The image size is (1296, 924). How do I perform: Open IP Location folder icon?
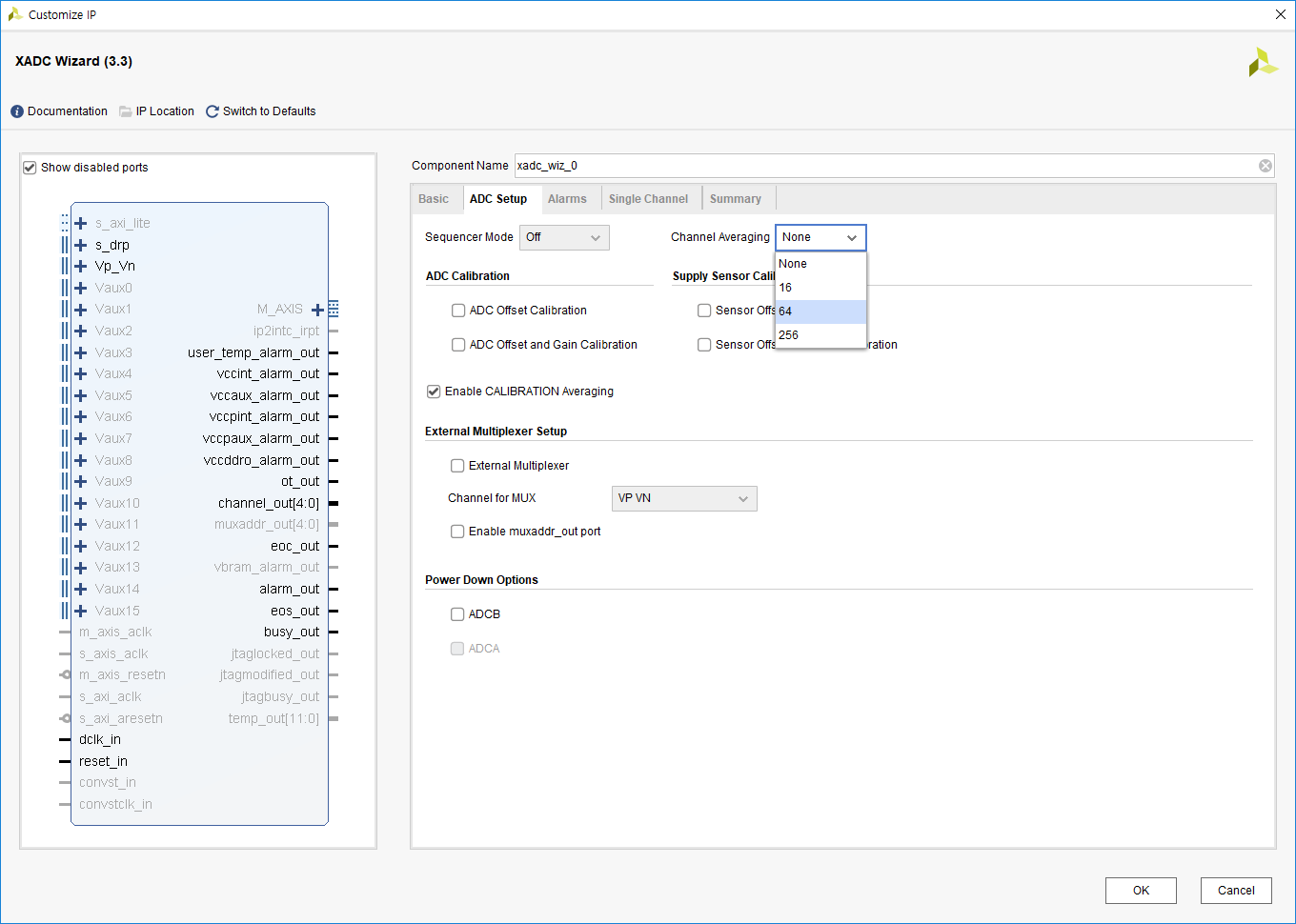point(126,111)
